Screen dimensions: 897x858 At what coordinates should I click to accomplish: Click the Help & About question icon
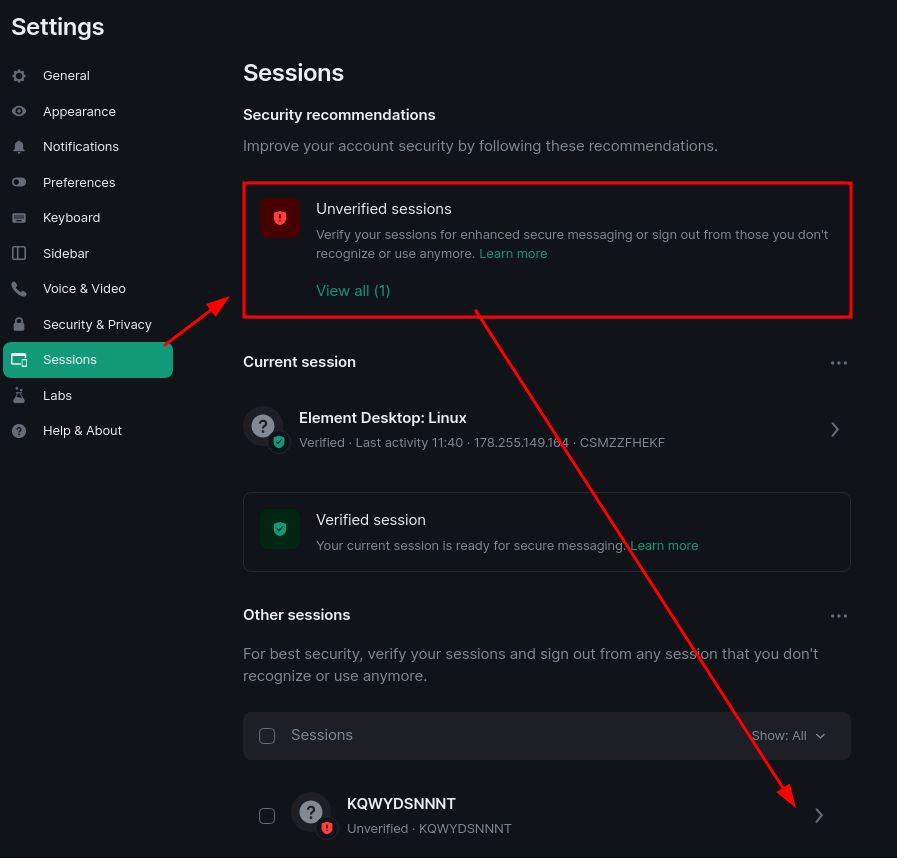19,431
